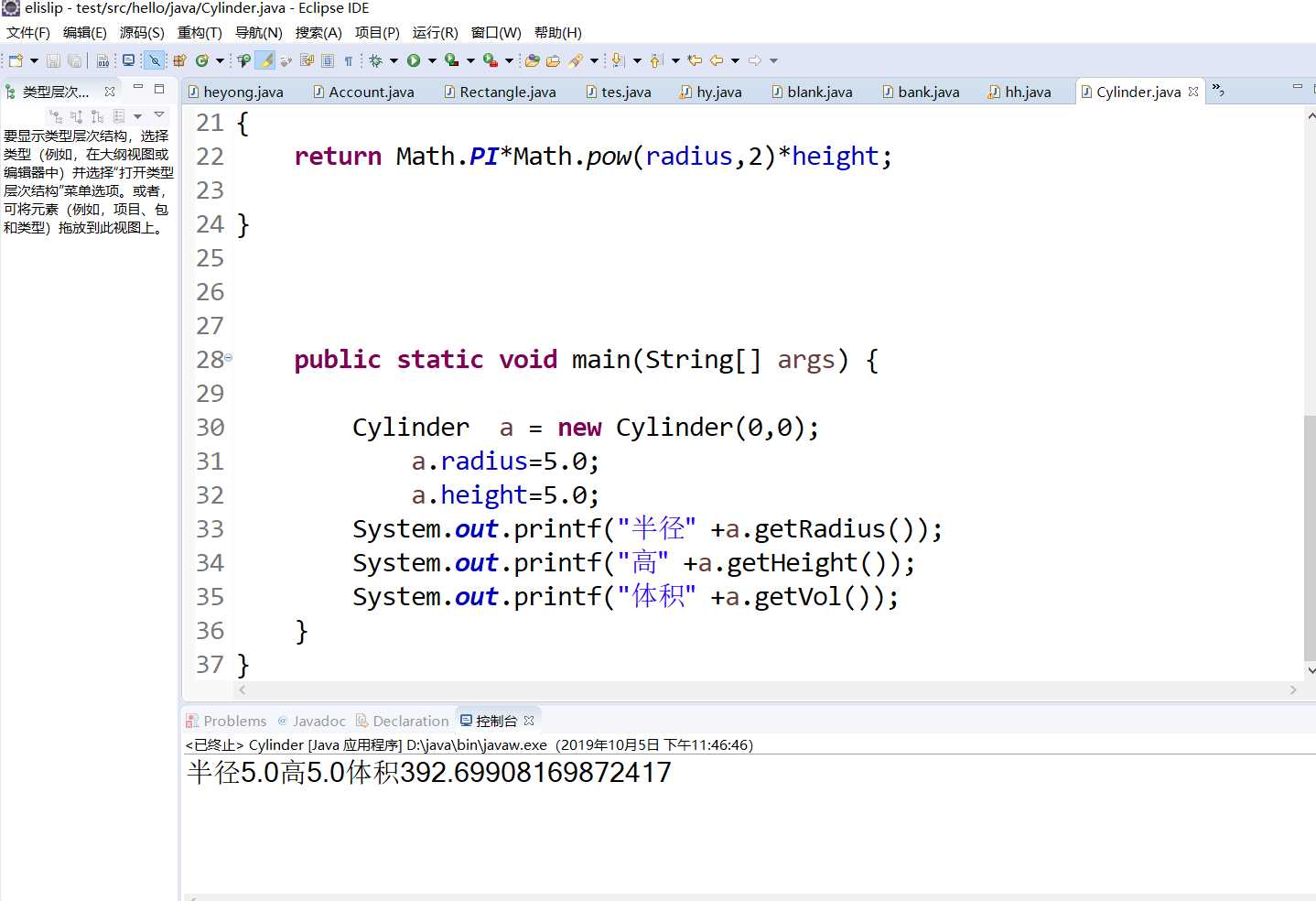The image size is (1316, 901).
Task: Open the 重构(T) menu
Action: click(x=200, y=32)
